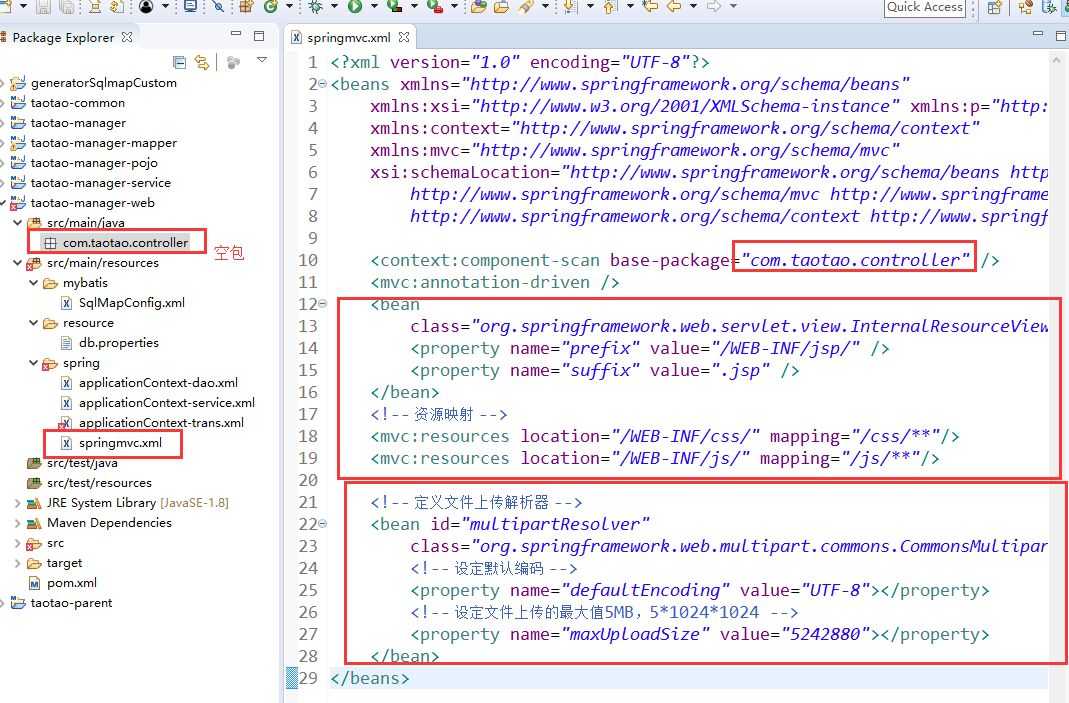
Task: Collapse the resource folder
Action: (x=33, y=323)
